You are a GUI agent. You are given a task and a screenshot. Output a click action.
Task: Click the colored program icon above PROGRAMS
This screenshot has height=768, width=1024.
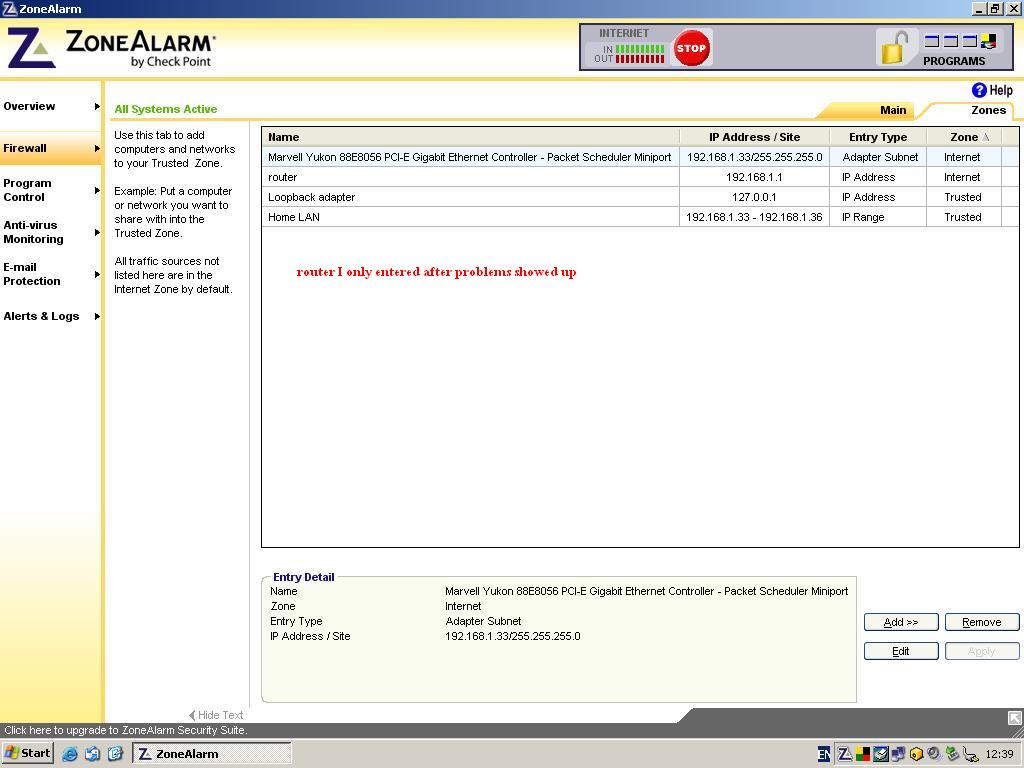tap(989, 42)
